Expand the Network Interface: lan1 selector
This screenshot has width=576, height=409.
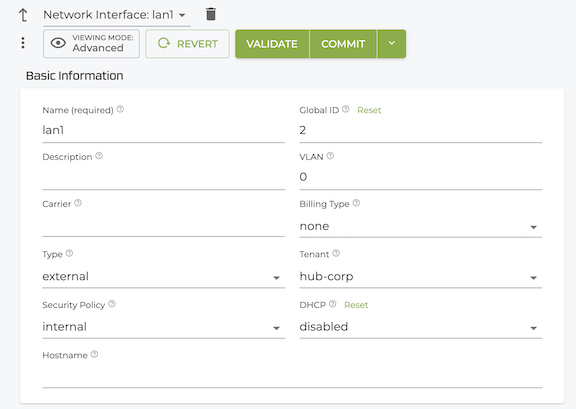116,15
